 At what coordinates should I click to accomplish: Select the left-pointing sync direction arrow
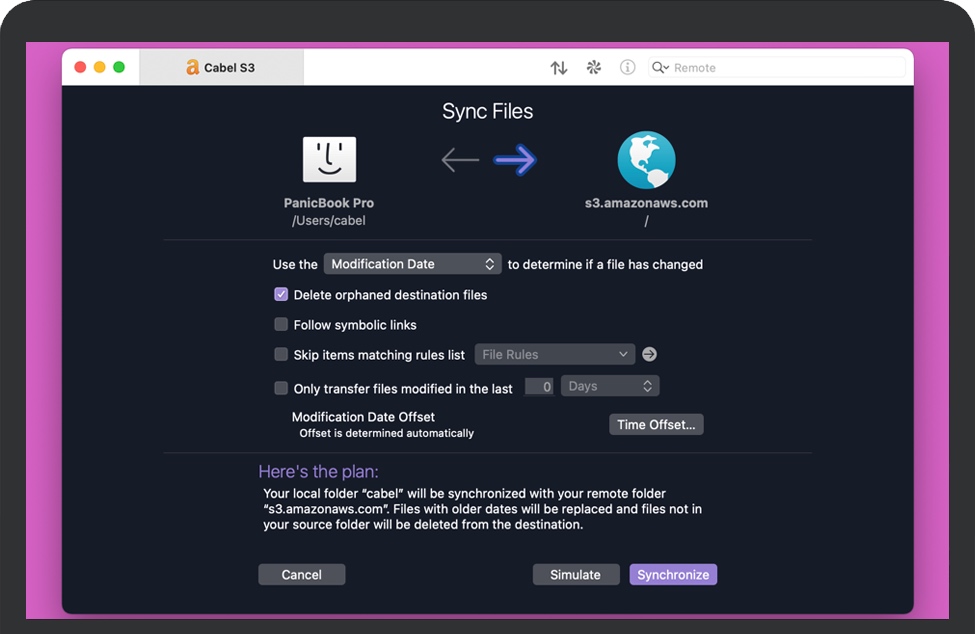pos(460,160)
